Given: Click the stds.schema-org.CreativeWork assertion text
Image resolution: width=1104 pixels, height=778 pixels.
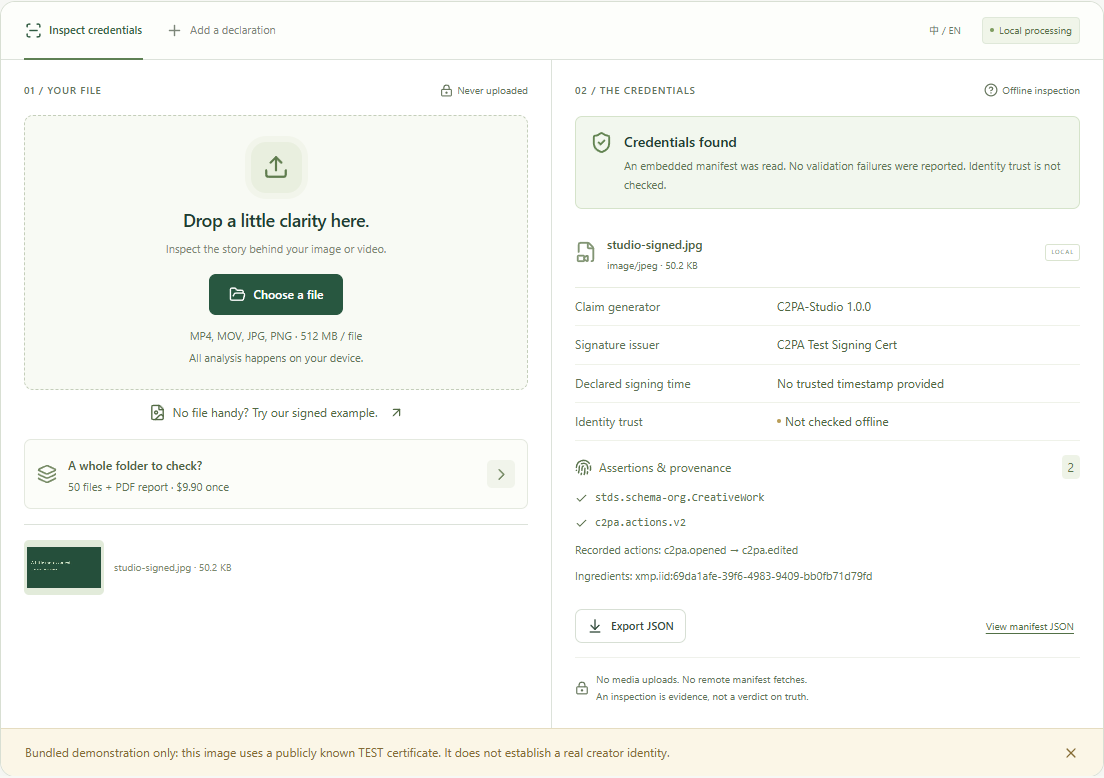Looking at the screenshot, I should point(679,498).
